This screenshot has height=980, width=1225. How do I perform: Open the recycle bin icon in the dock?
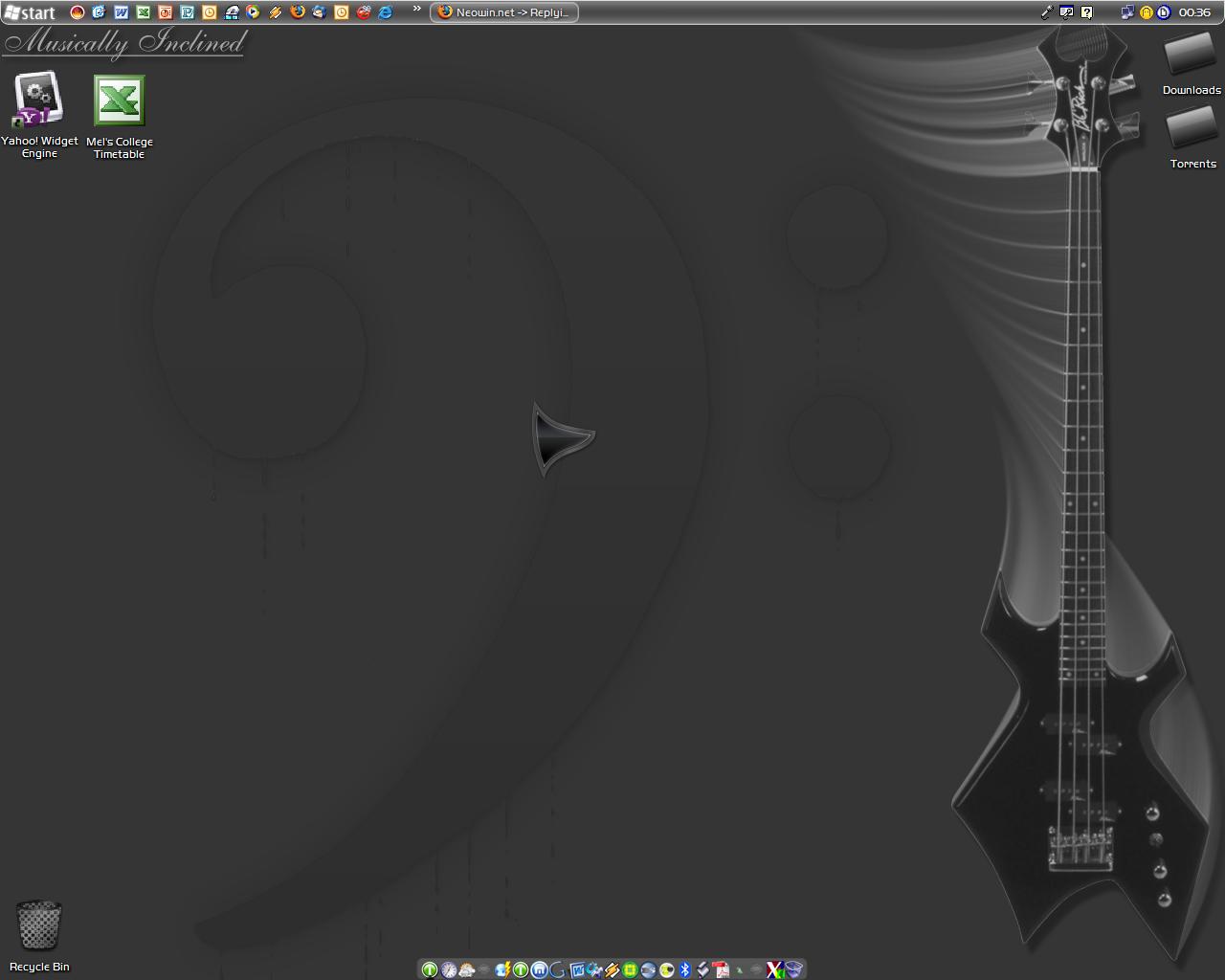point(793,970)
